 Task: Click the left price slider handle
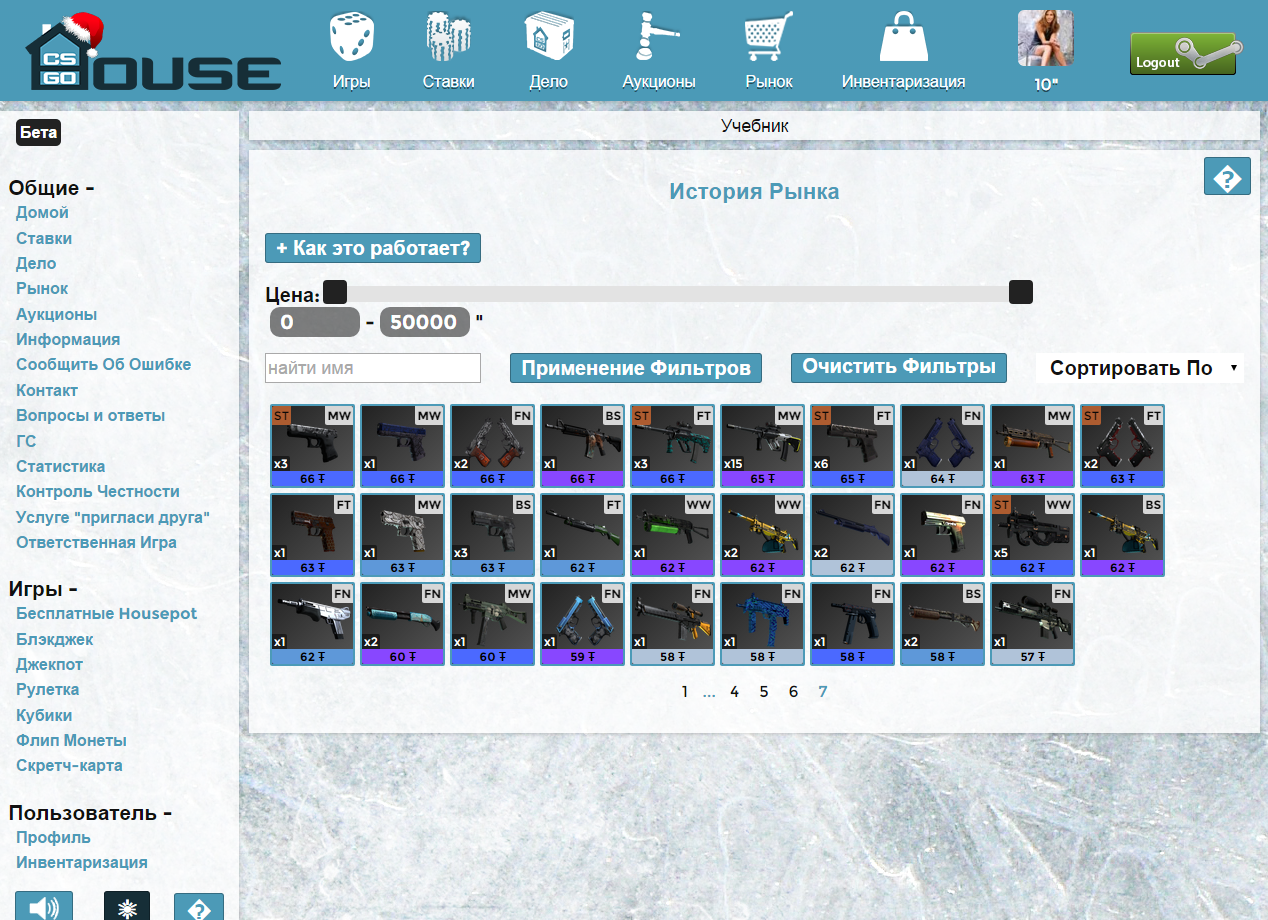335,292
